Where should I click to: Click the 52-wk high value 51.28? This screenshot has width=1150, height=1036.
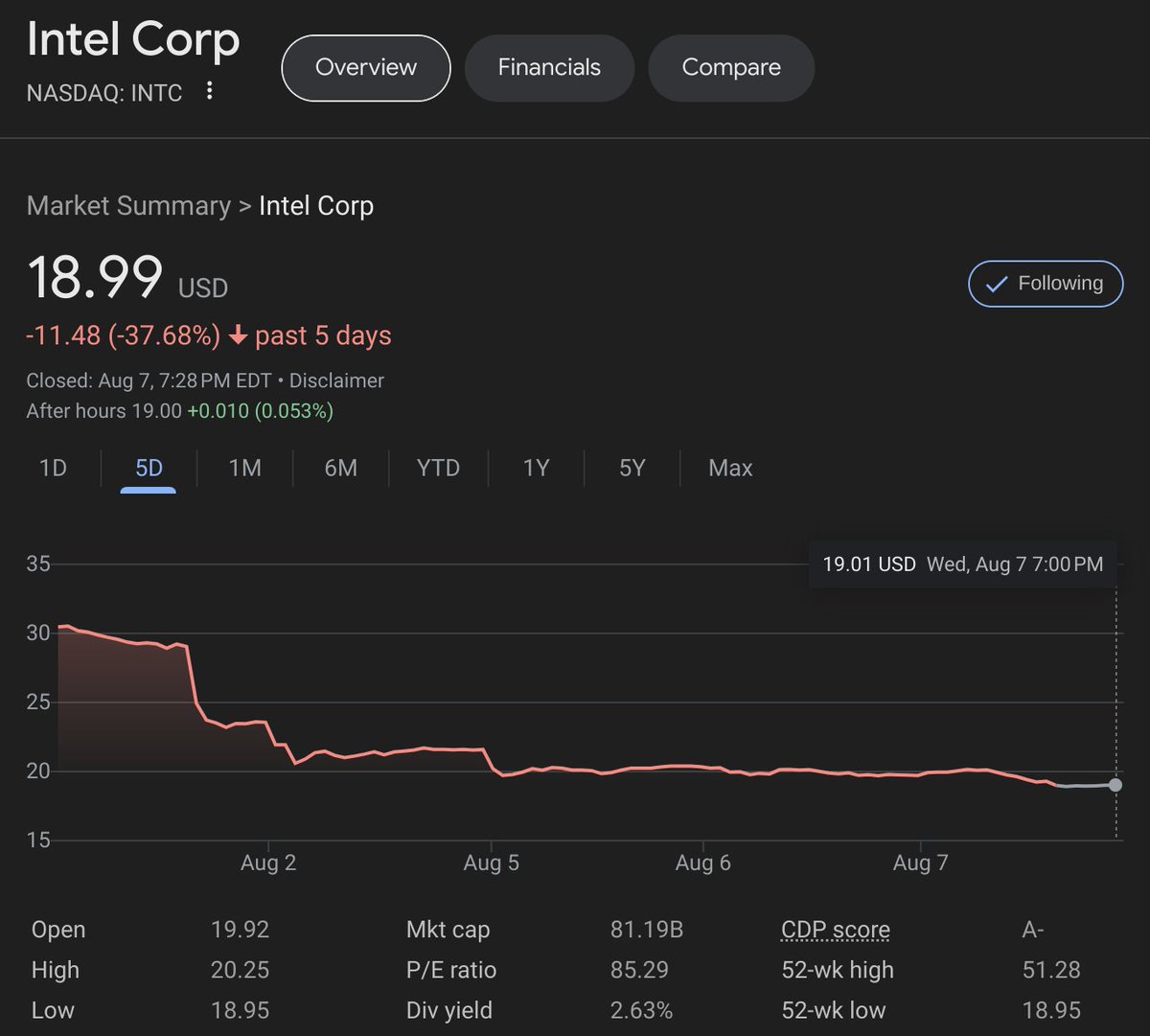tap(1051, 970)
